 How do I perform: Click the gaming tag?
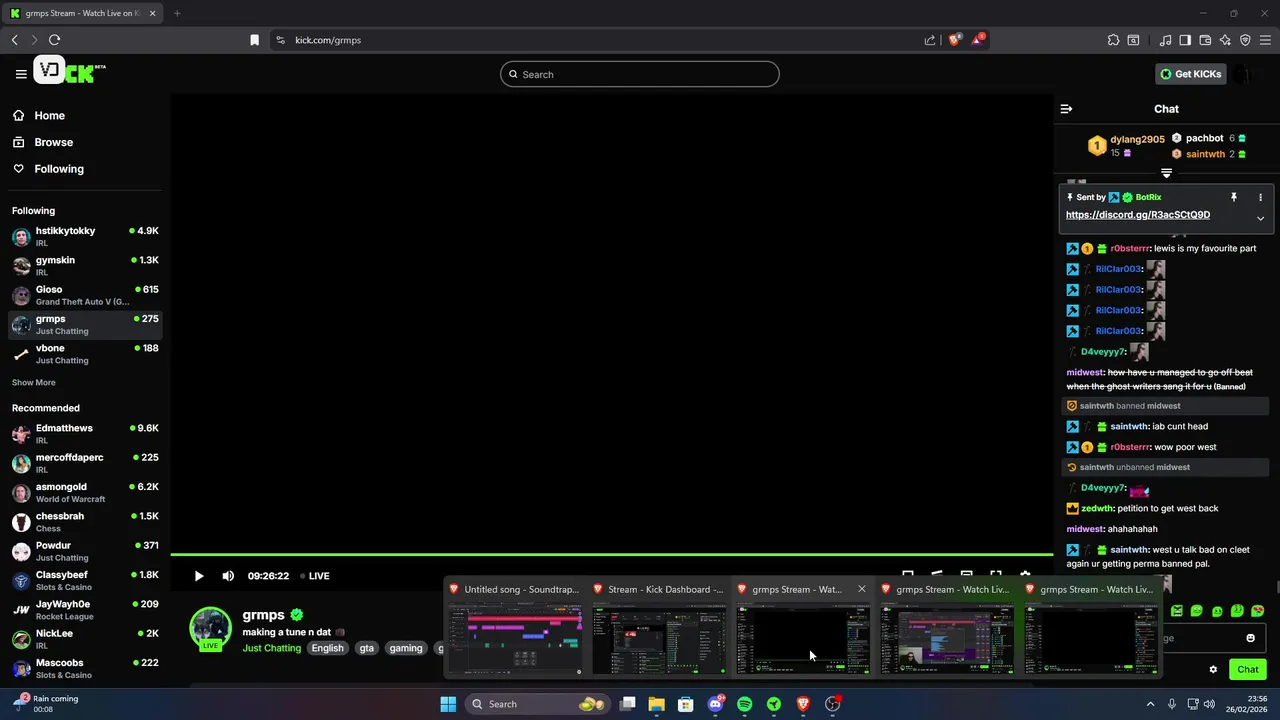click(x=406, y=648)
